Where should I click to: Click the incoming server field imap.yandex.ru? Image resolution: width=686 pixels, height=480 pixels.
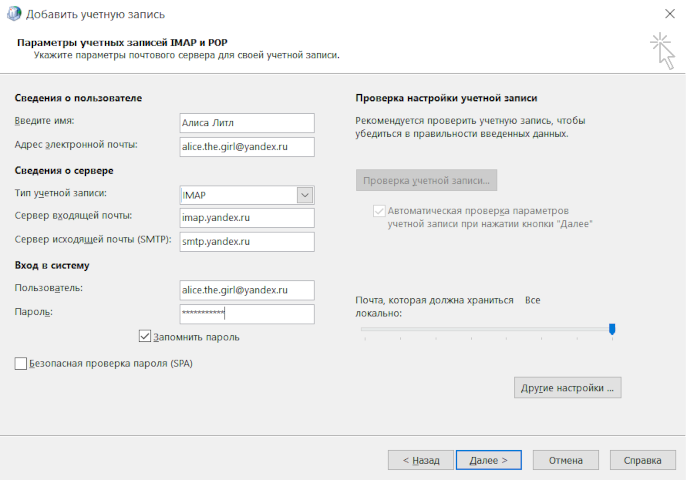[245, 218]
